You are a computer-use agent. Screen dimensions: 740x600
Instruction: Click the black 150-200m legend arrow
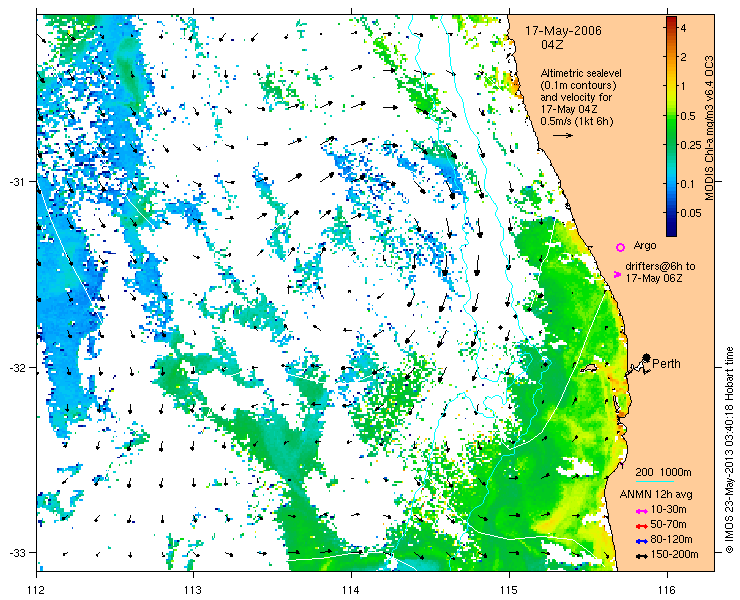pos(641,556)
